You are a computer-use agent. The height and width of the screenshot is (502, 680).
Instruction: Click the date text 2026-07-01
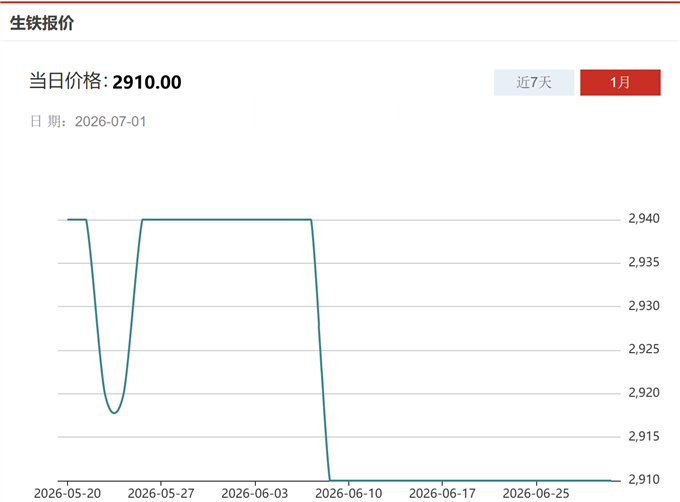110,121
